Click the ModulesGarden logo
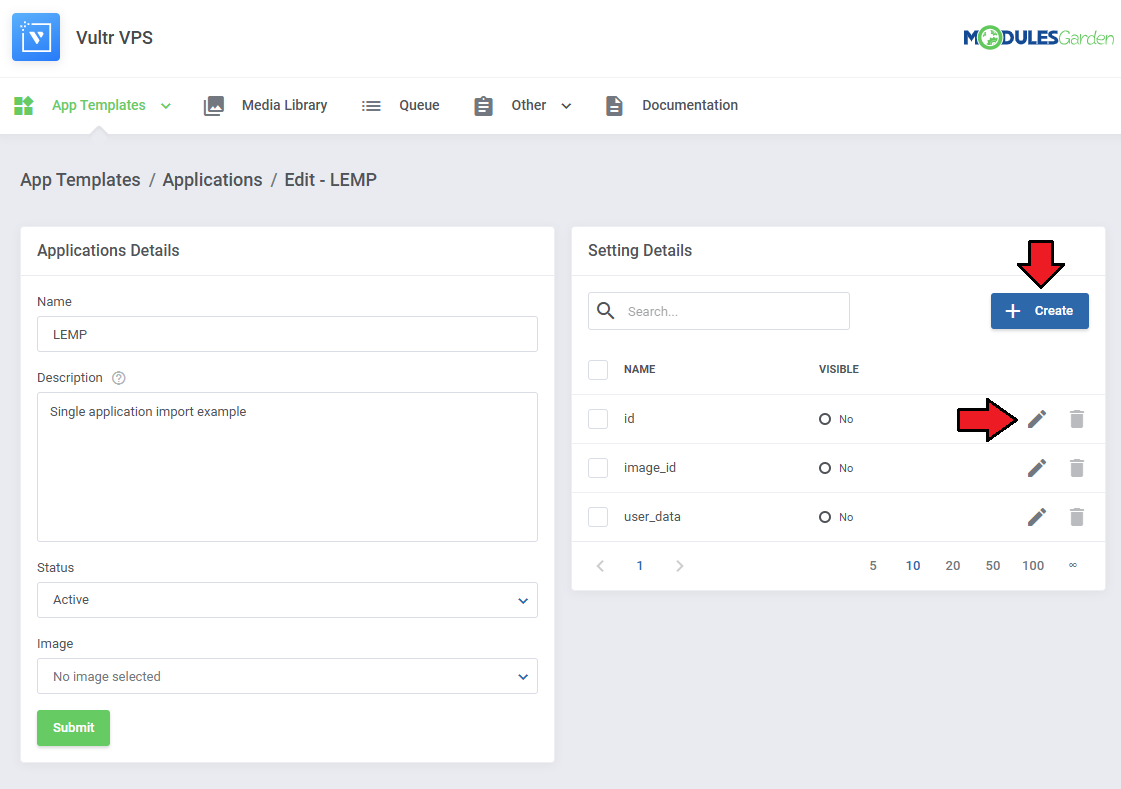 point(1038,37)
